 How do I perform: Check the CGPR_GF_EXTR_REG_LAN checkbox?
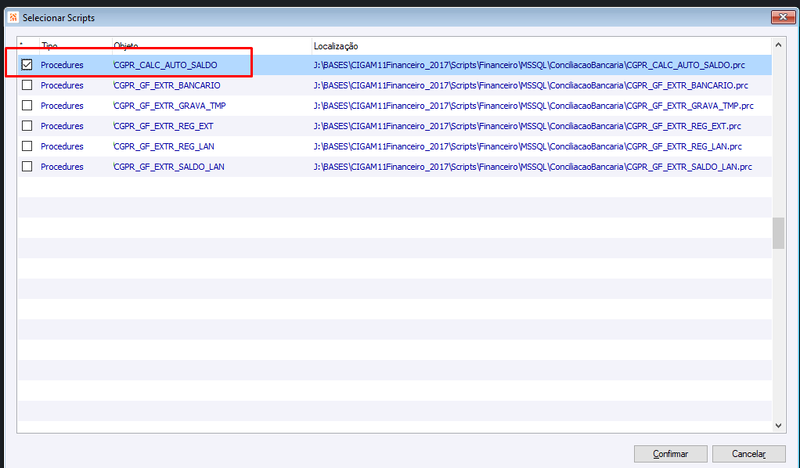[27, 146]
